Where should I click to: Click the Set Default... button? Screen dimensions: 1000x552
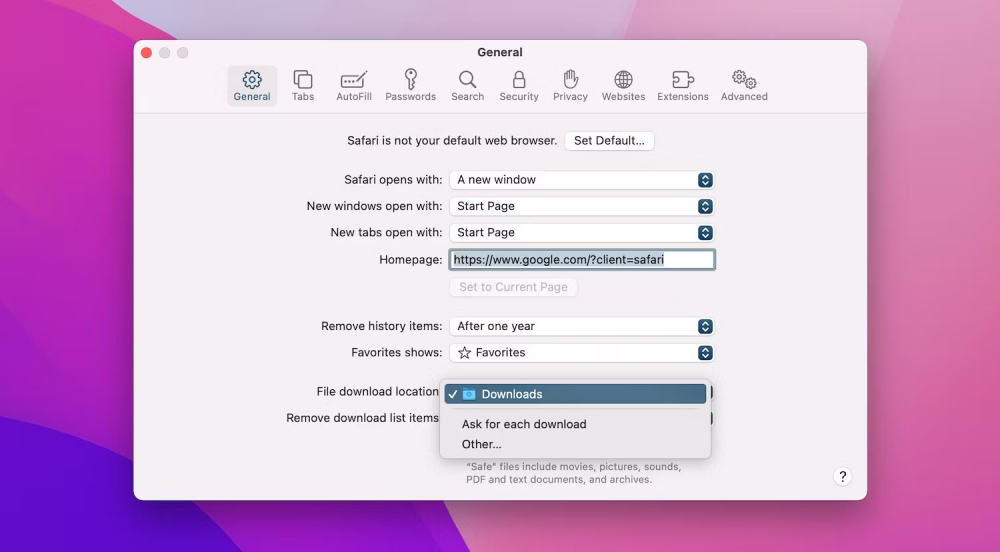coord(609,141)
